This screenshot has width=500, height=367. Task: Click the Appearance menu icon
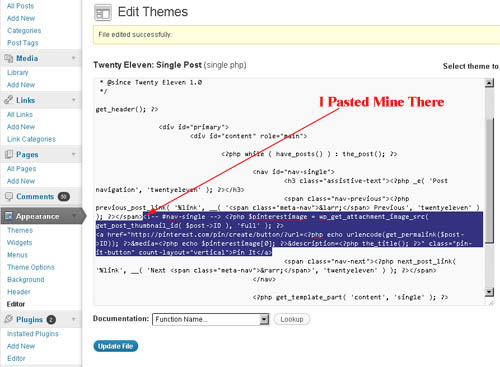click(x=8, y=216)
